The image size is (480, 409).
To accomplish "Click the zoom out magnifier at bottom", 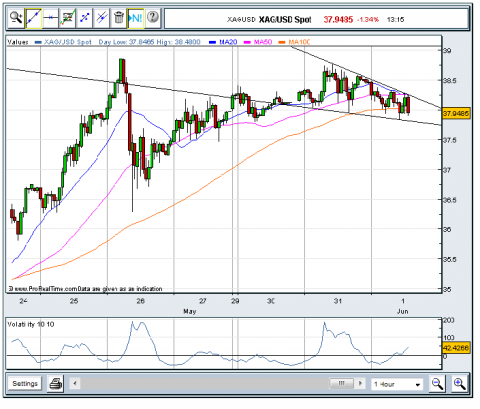I will 437,384.
